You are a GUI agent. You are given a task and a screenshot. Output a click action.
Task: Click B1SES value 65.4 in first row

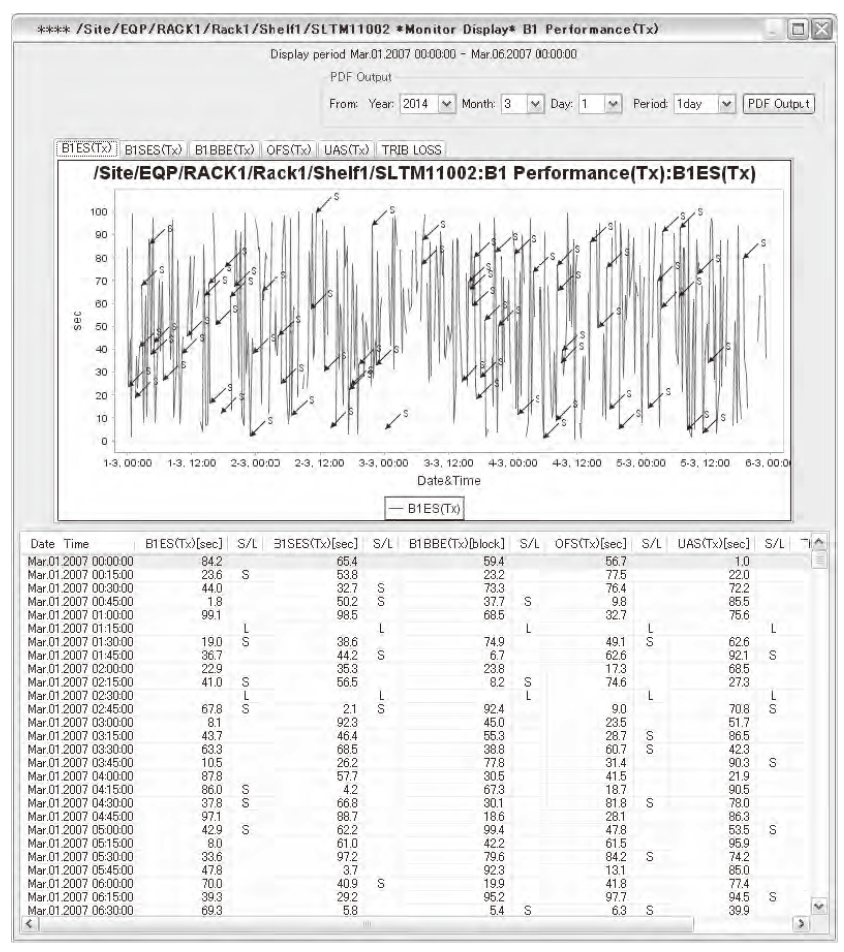pos(347,562)
